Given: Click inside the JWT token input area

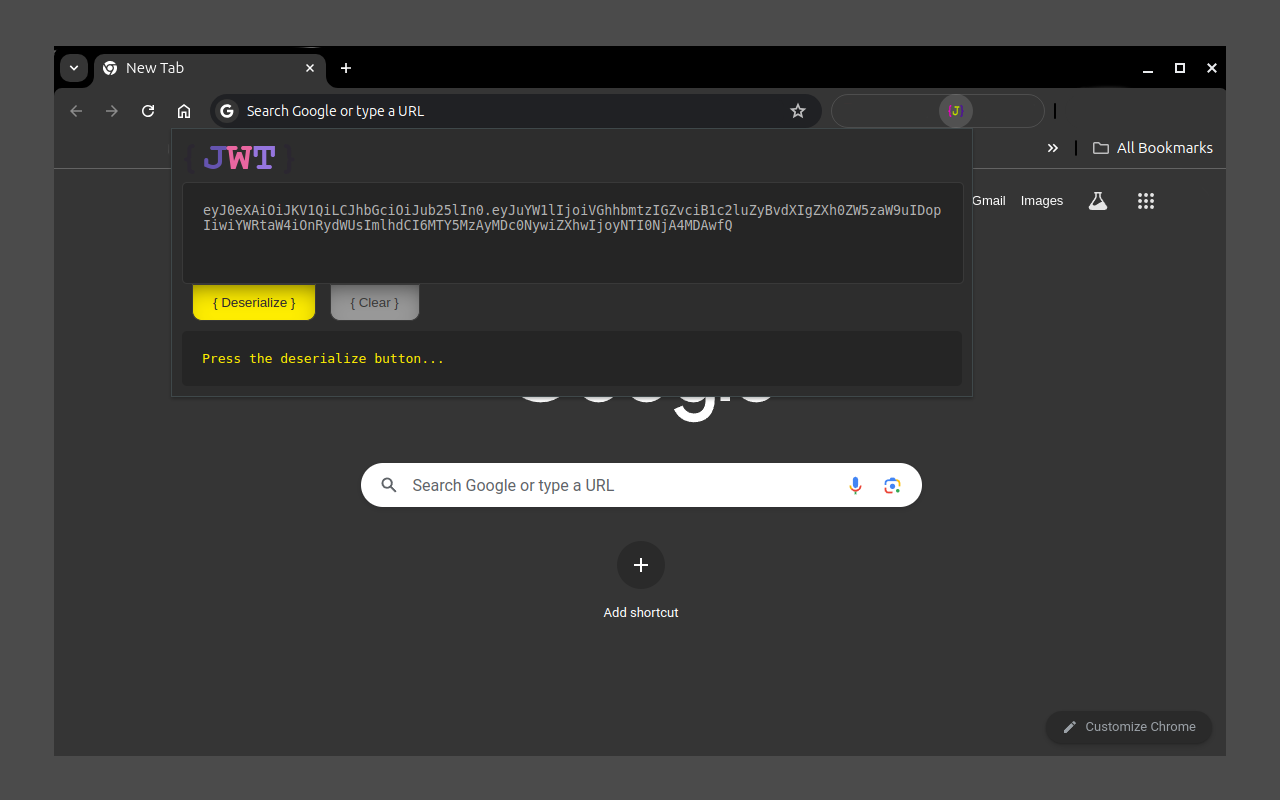Looking at the screenshot, I should click(572, 233).
